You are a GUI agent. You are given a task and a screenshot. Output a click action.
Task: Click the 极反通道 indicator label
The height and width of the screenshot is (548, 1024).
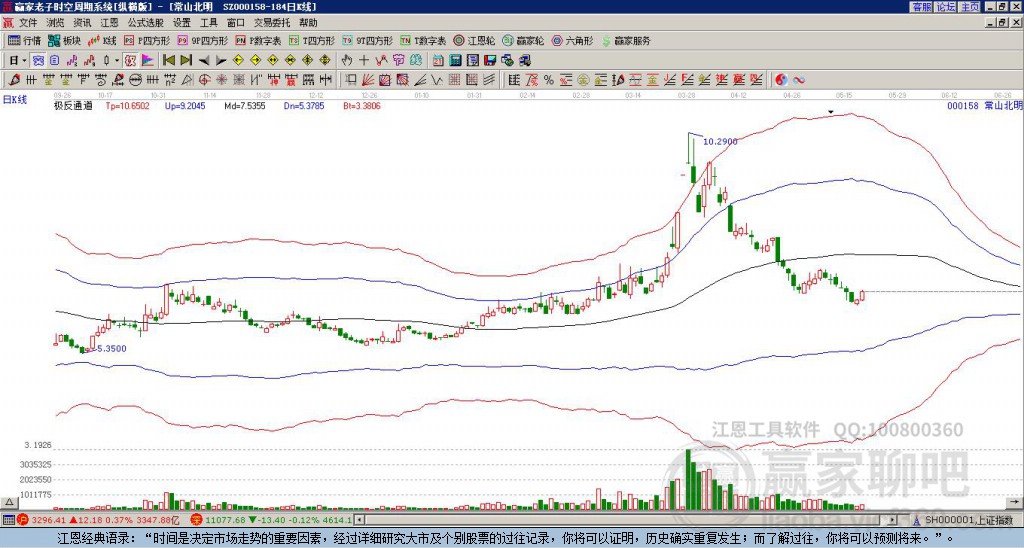pyautogui.click(x=73, y=105)
